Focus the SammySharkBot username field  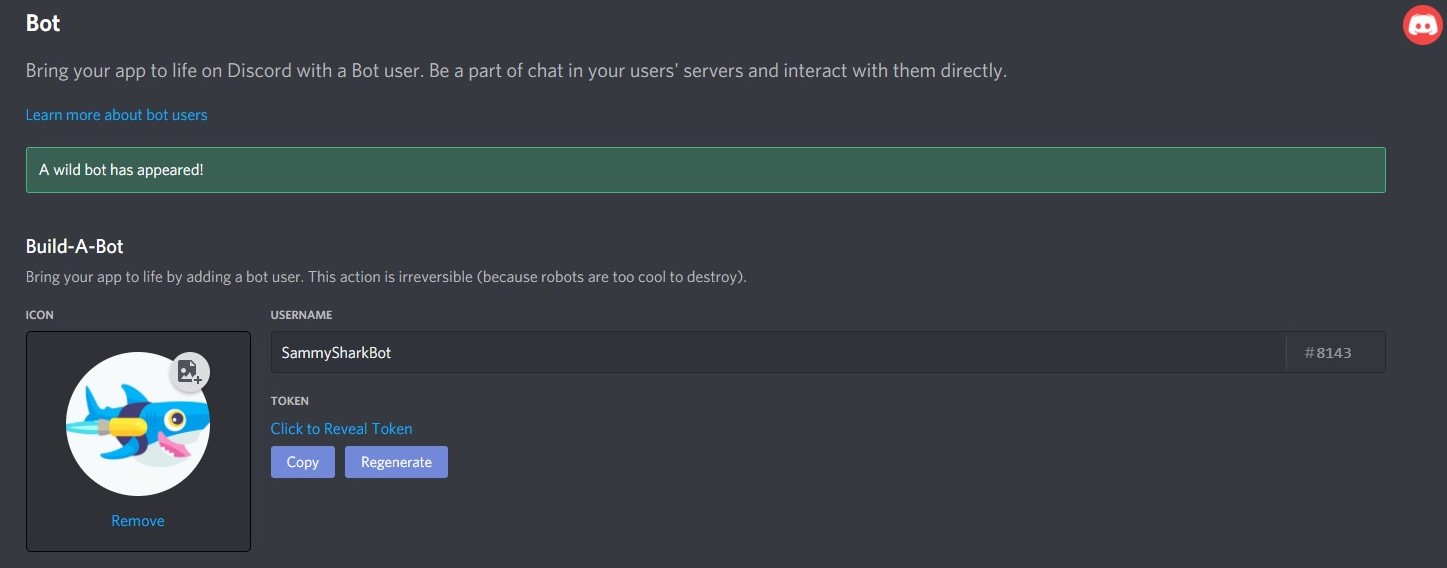coord(777,353)
